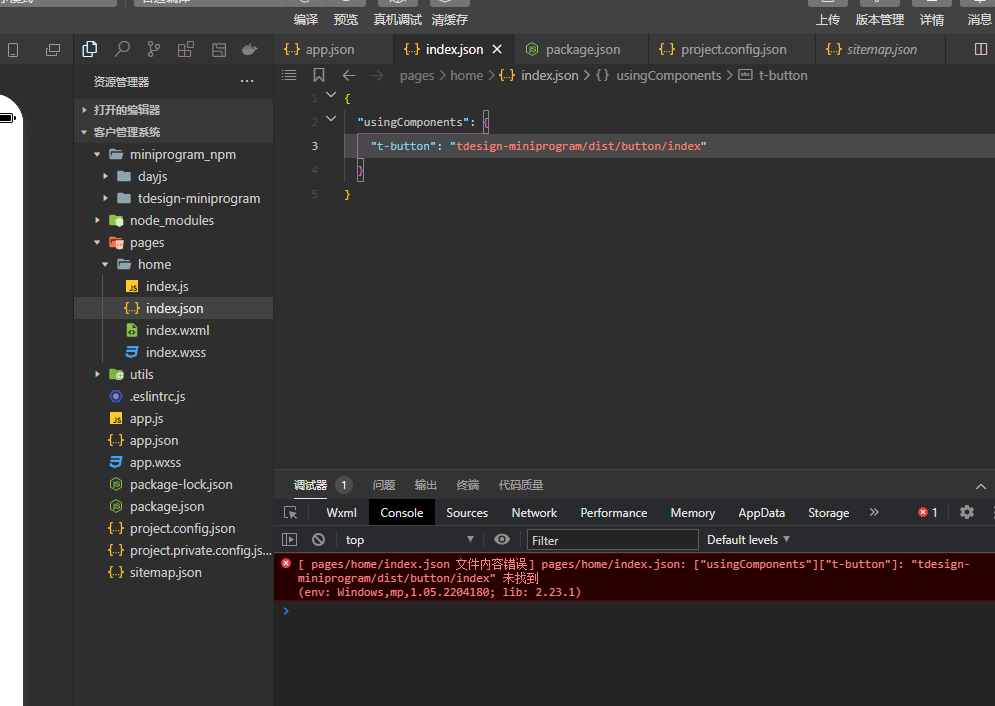Fold usingComponents block on line 2

click(331, 118)
